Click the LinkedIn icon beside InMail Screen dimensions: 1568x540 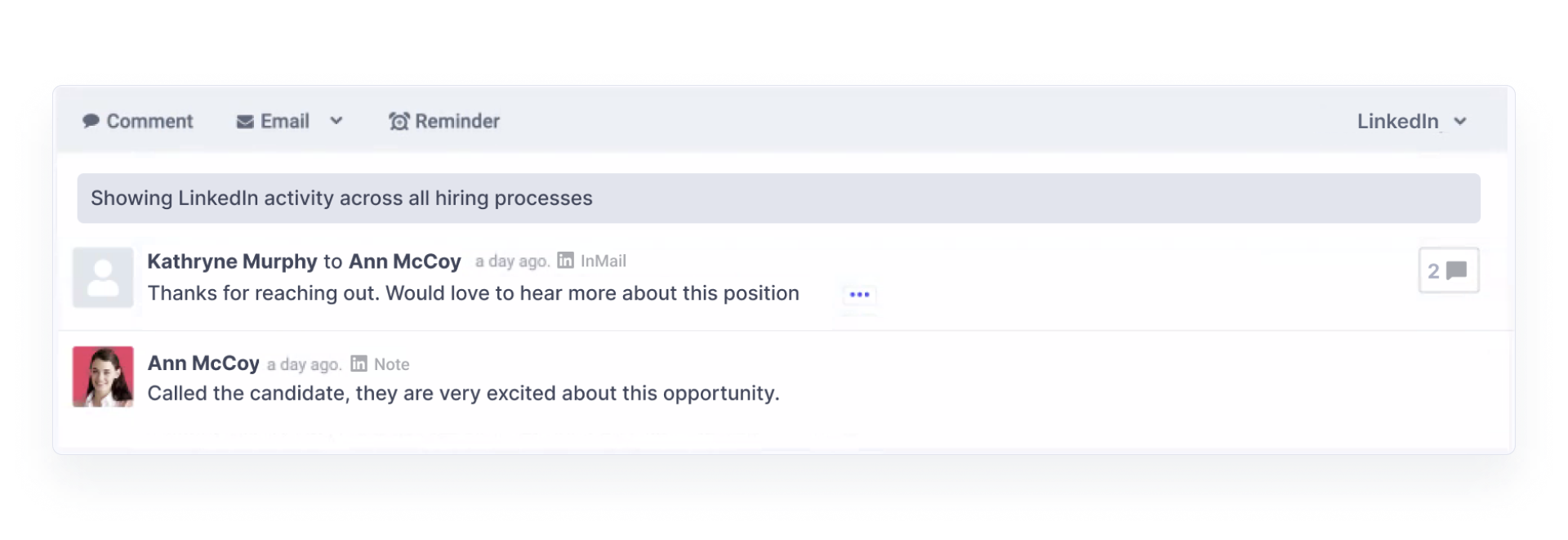565,261
